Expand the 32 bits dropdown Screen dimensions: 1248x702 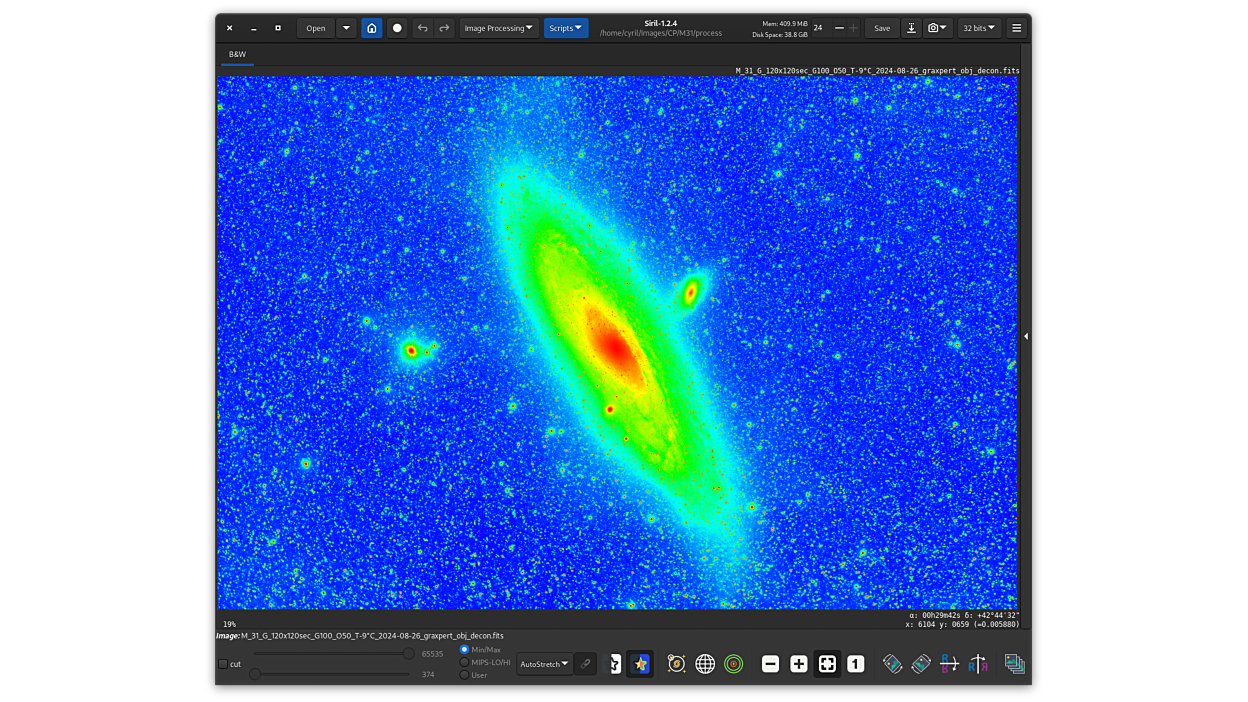978,28
